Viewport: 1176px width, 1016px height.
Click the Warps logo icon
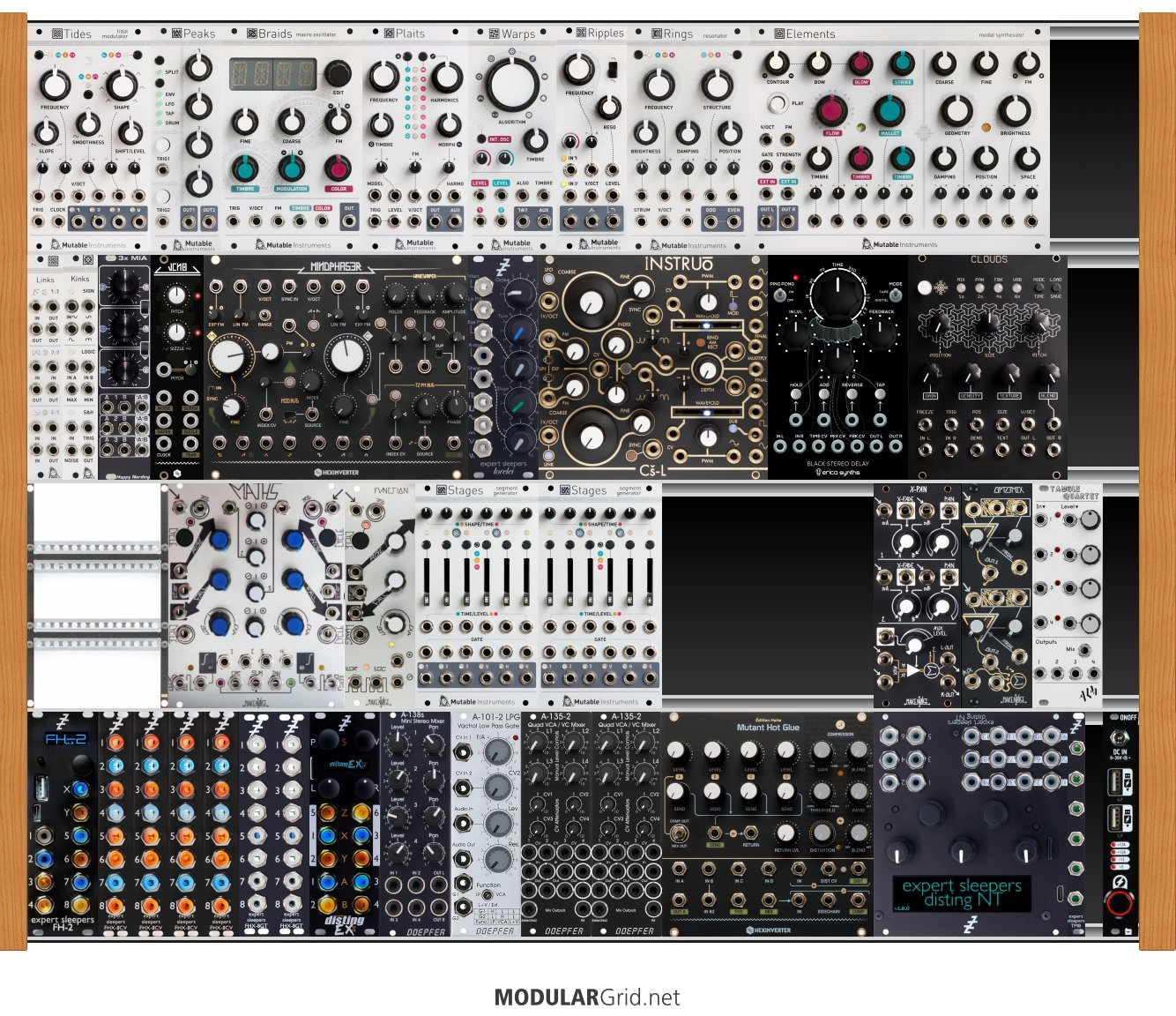click(x=495, y=34)
